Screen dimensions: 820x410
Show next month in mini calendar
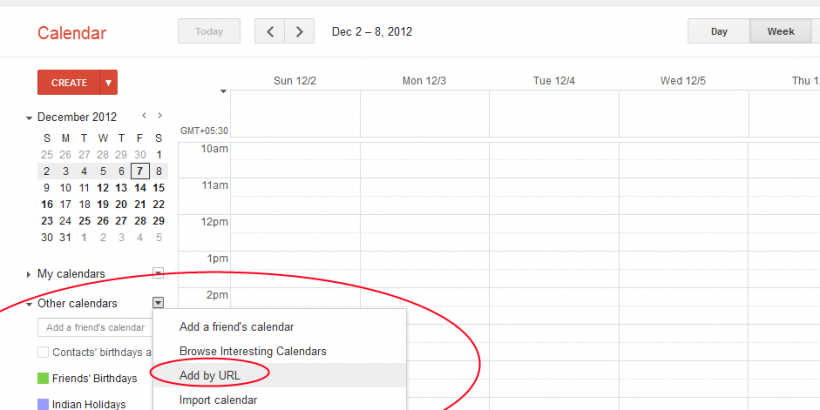(x=160, y=116)
